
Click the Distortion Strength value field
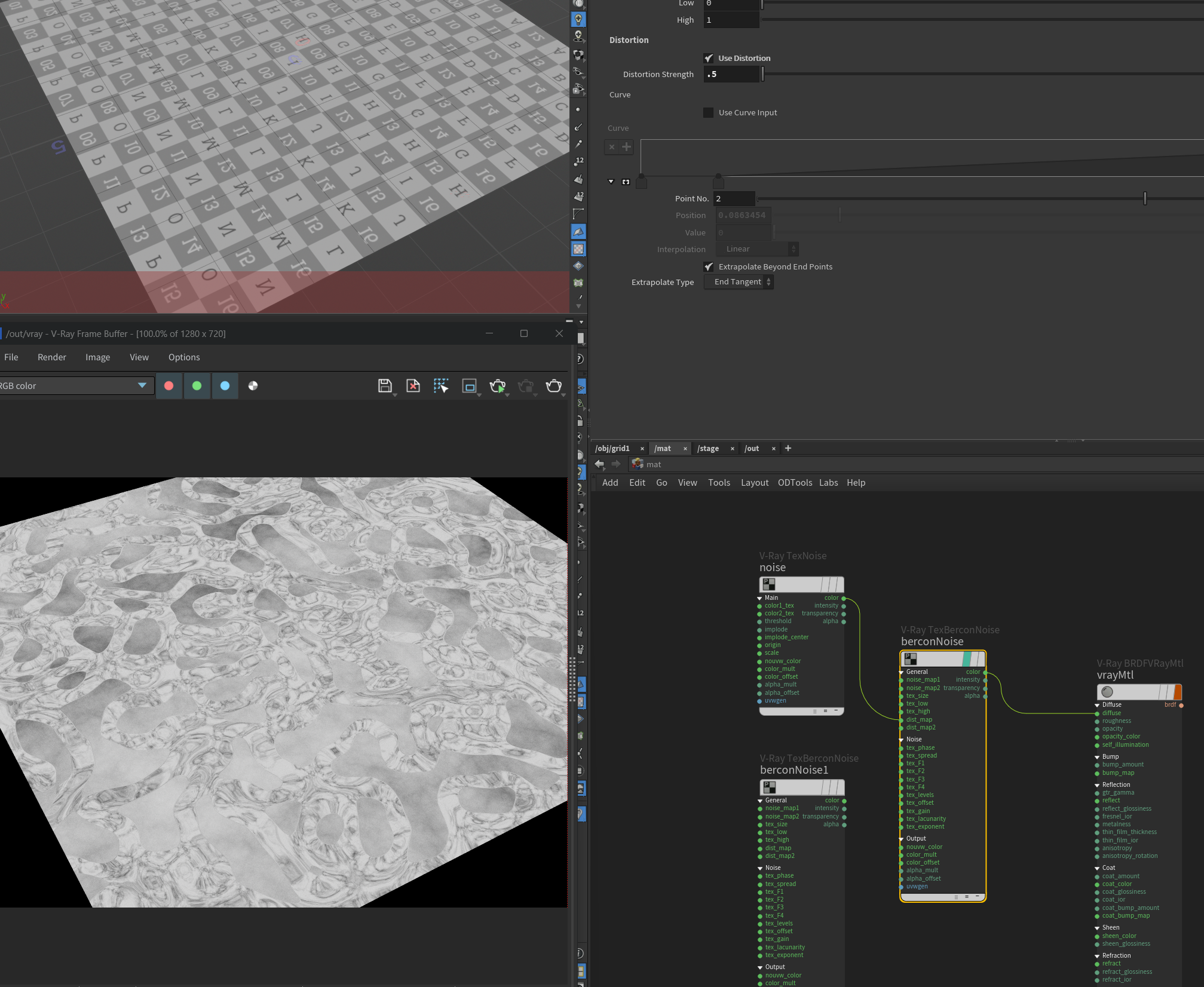[x=731, y=74]
